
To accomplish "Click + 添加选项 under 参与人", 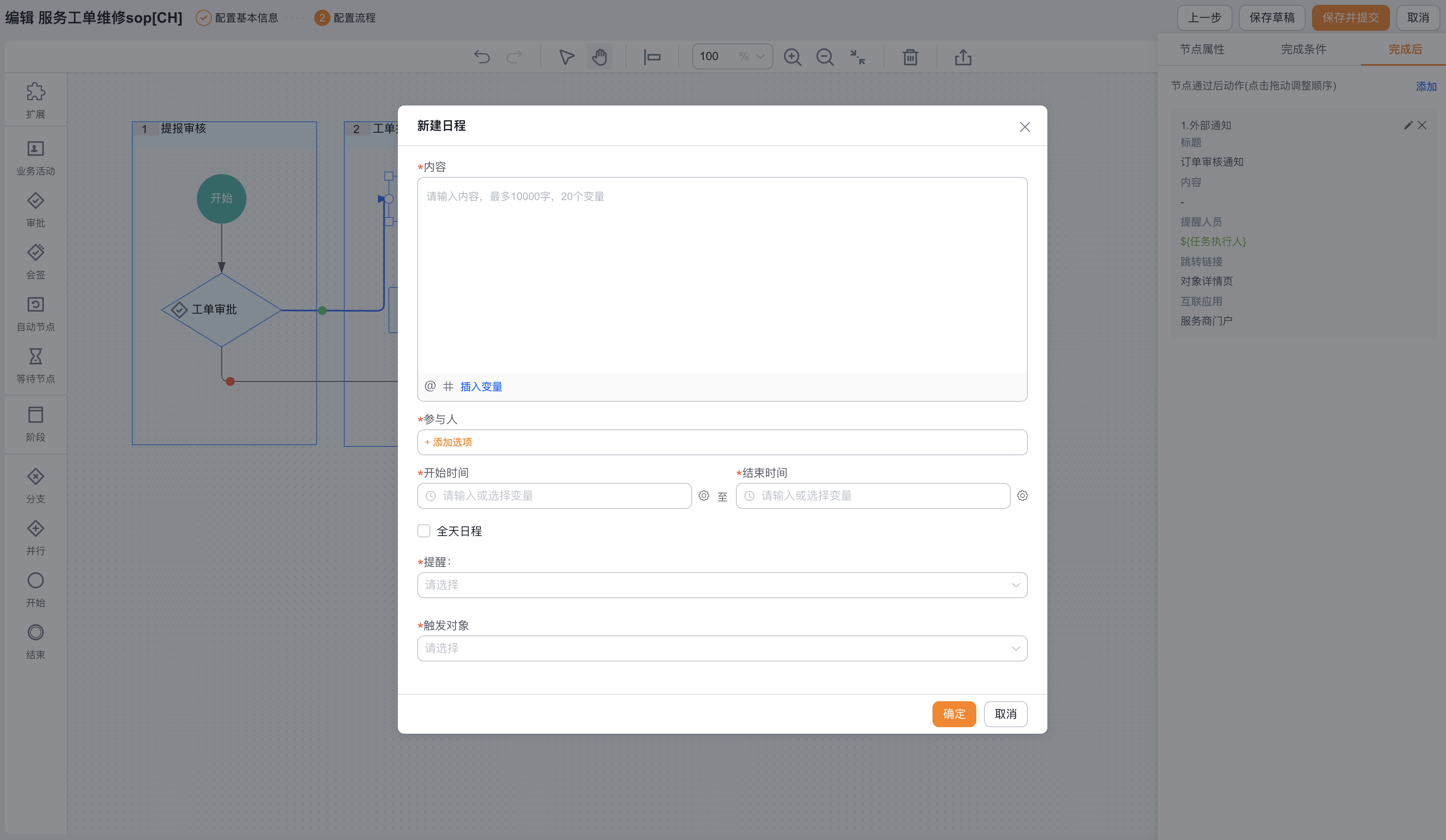I will tap(448, 442).
